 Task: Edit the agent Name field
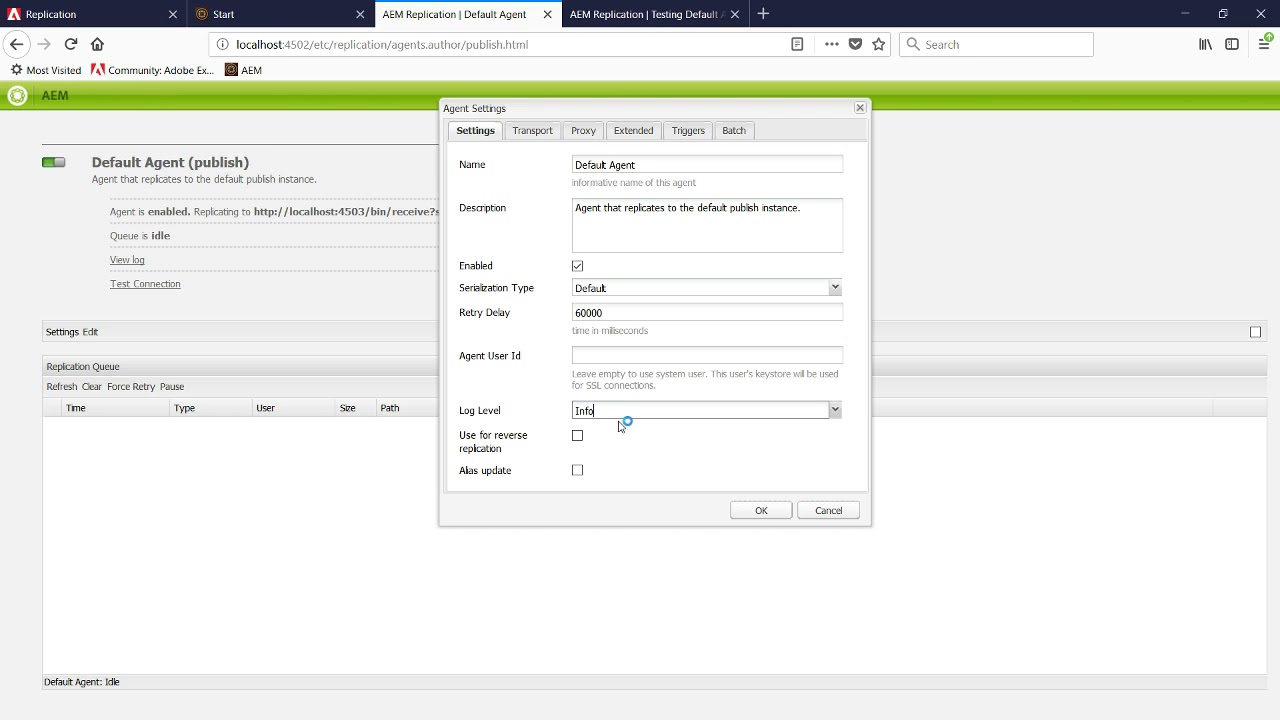point(707,165)
